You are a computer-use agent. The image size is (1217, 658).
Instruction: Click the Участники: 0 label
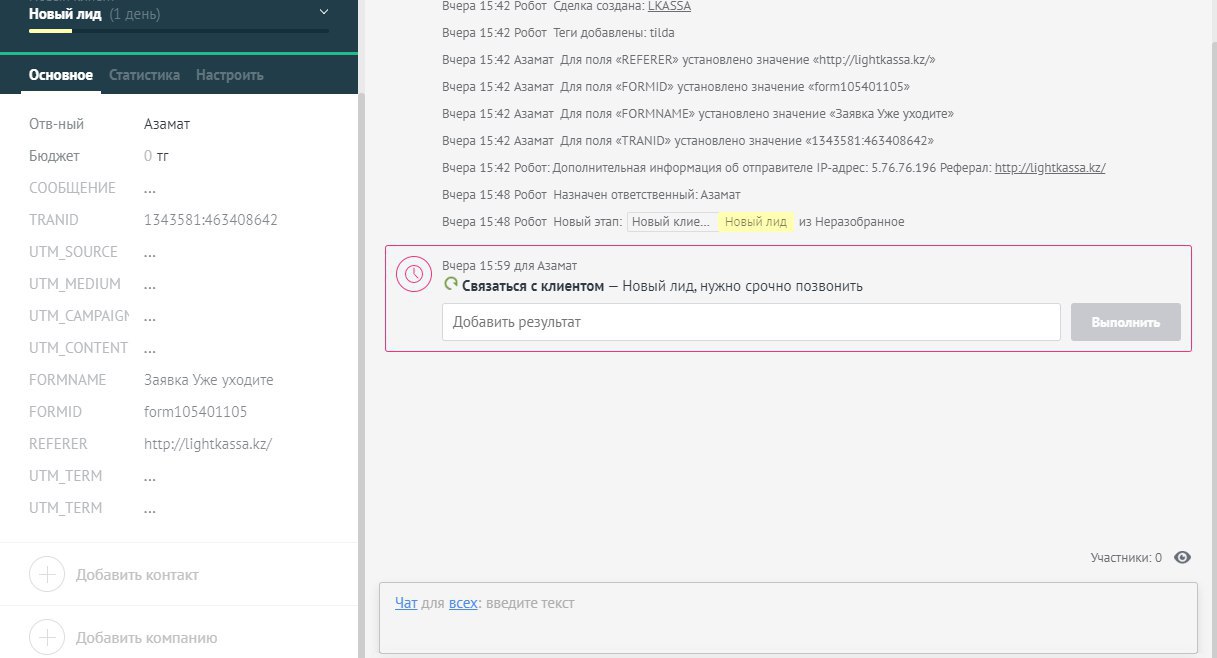1126,558
